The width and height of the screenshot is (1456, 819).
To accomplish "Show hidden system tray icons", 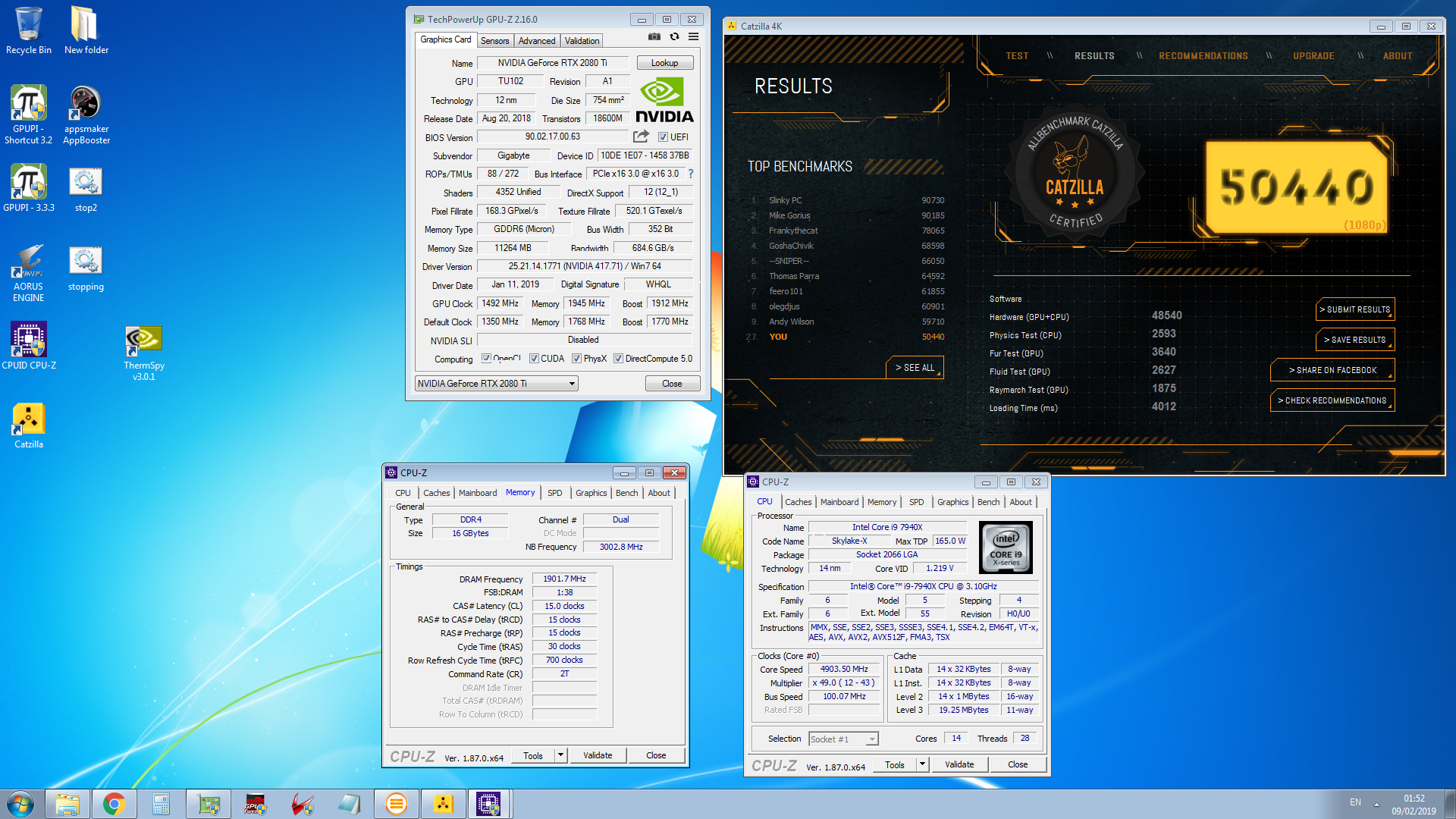I will click(1376, 804).
